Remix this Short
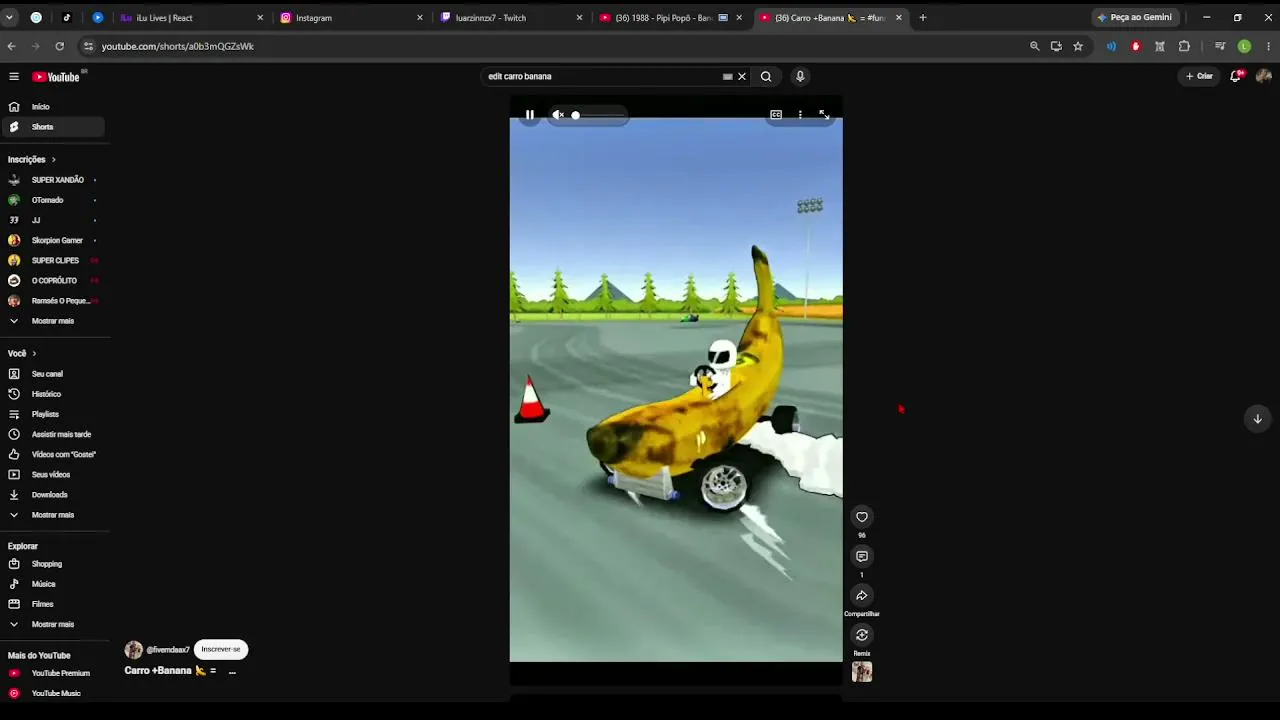The height and width of the screenshot is (720, 1280). click(862, 635)
